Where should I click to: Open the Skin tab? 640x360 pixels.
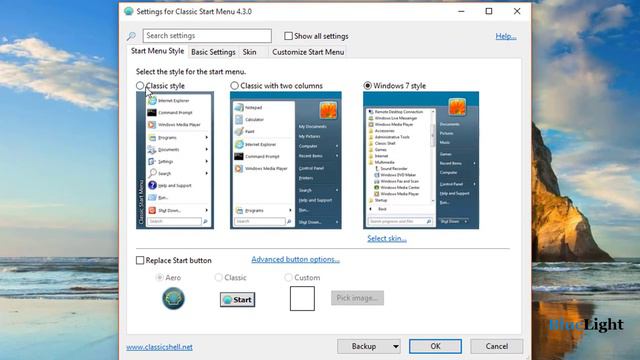pyautogui.click(x=249, y=52)
